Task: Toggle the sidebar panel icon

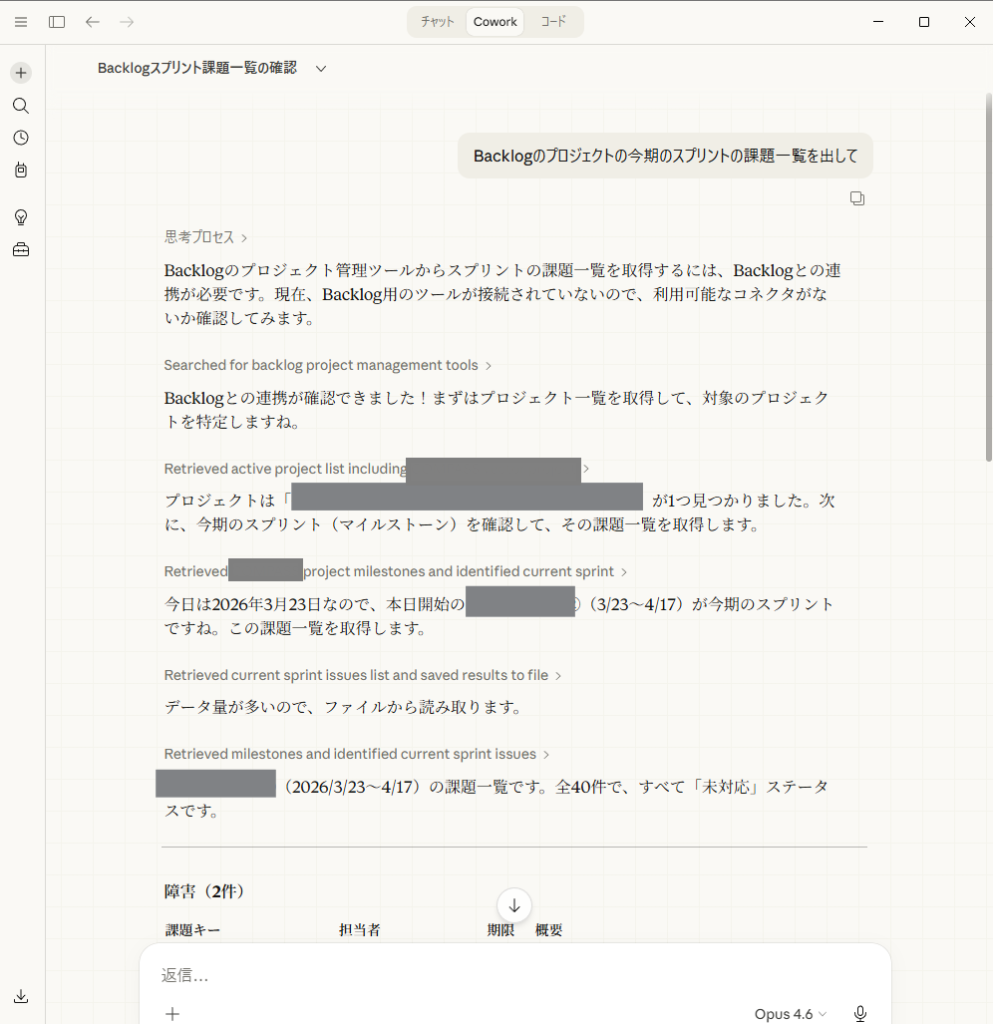Action: click(57, 22)
